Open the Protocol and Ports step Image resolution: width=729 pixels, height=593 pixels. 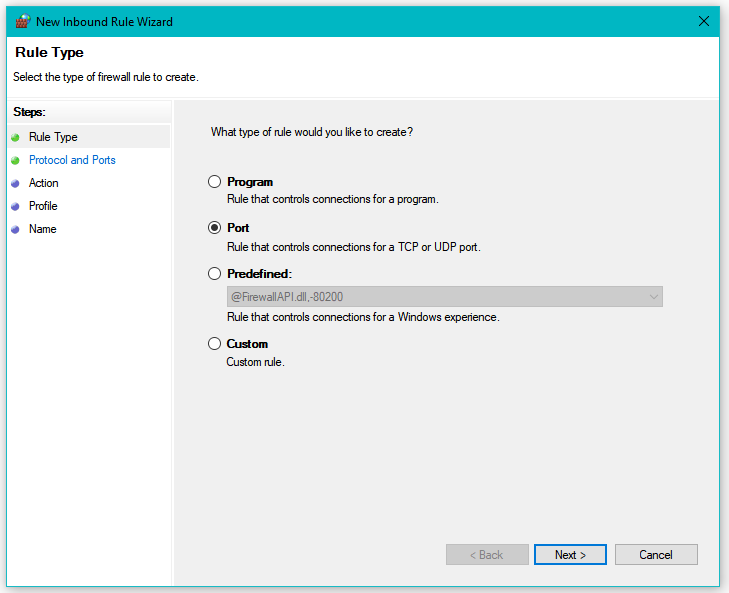click(x=72, y=160)
